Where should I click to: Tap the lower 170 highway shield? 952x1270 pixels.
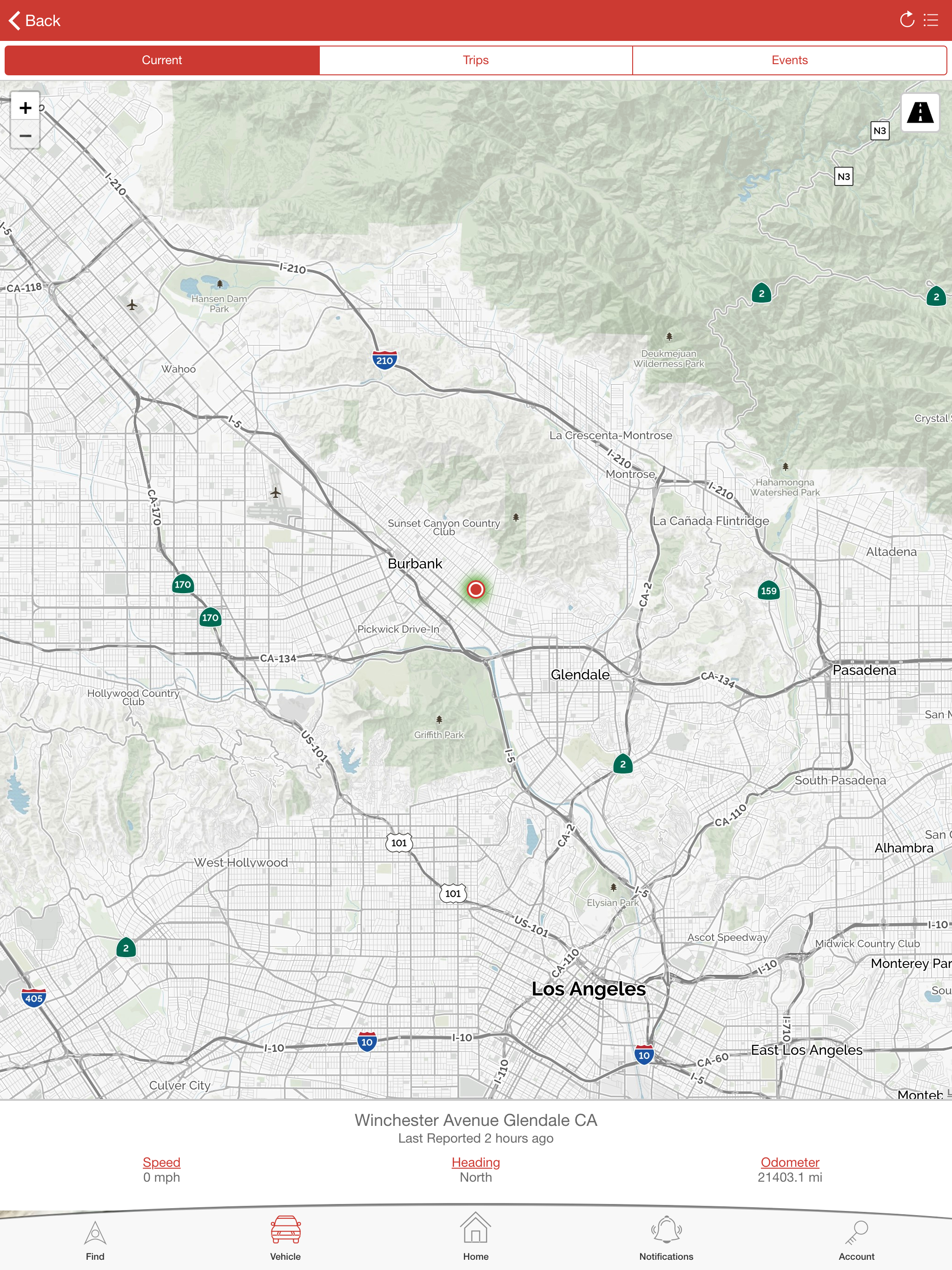(x=210, y=617)
